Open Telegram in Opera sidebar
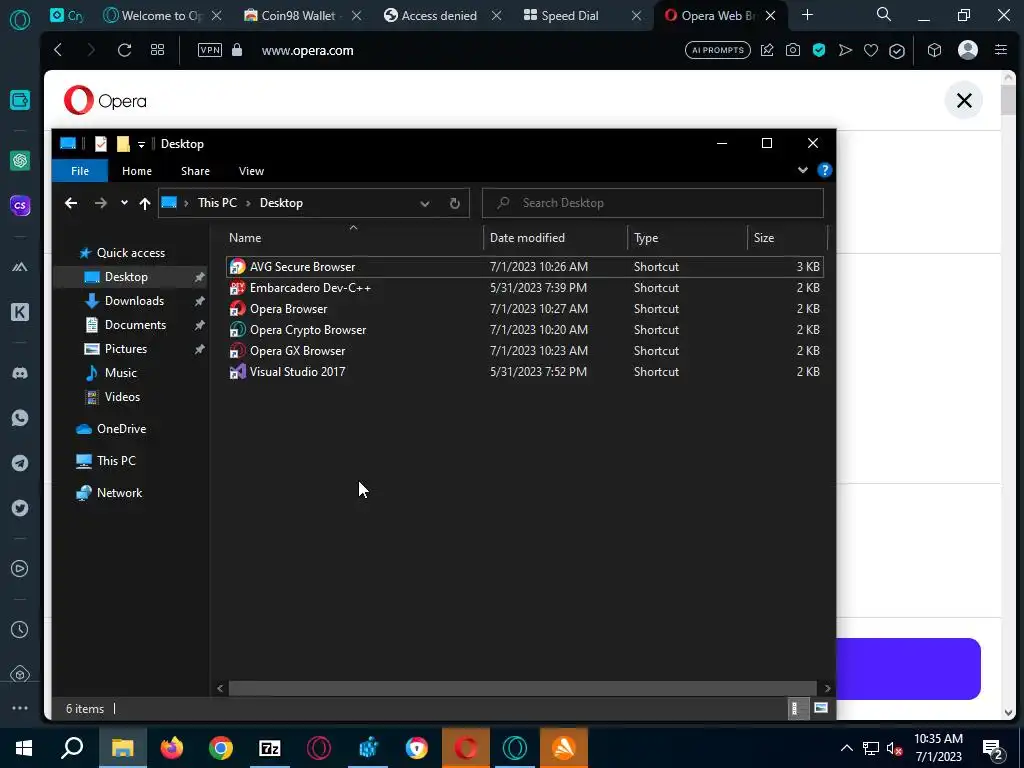Viewport: 1024px width, 768px height. [20, 463]
